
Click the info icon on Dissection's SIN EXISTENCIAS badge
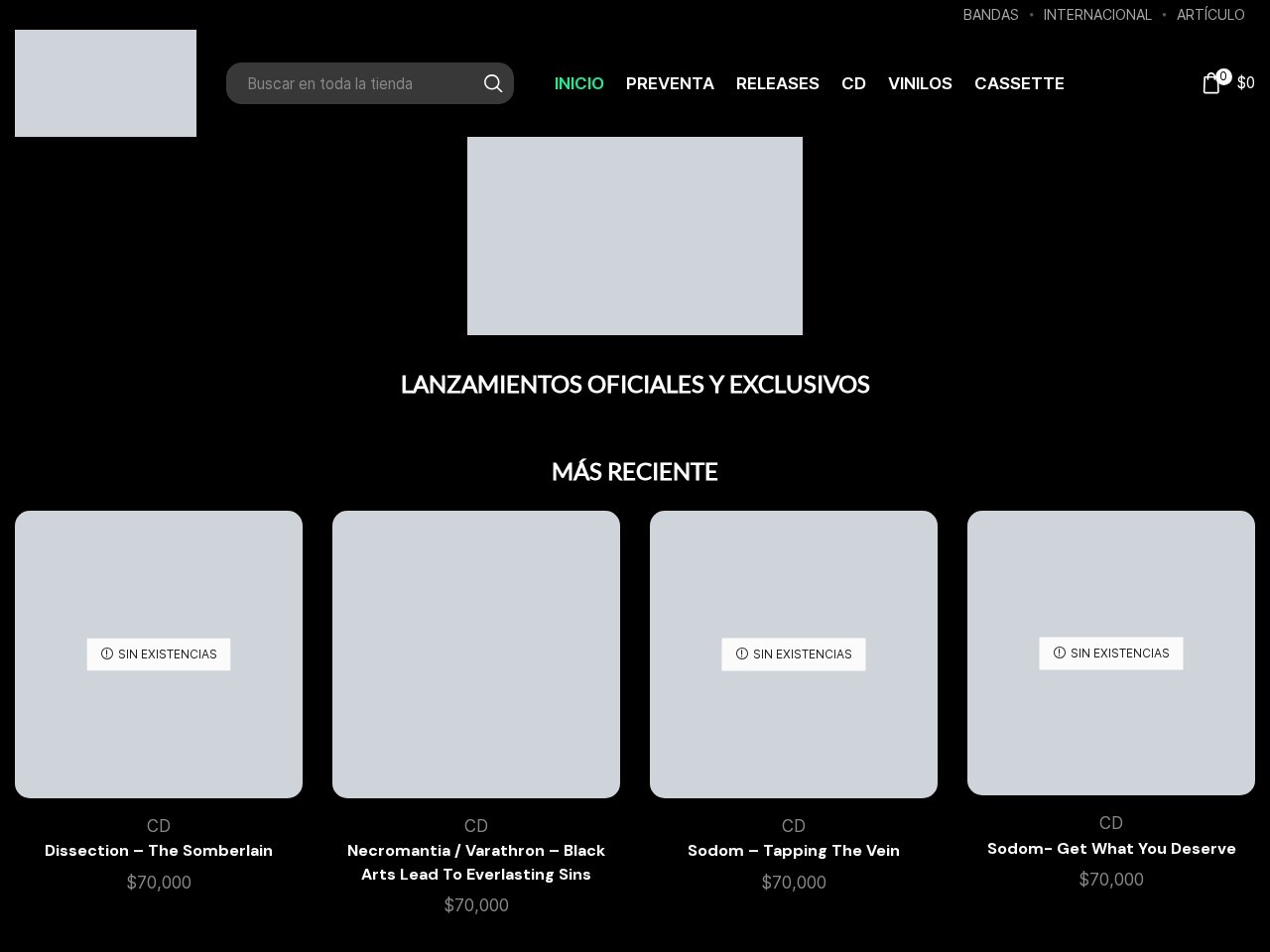click(x=106, y=654)
